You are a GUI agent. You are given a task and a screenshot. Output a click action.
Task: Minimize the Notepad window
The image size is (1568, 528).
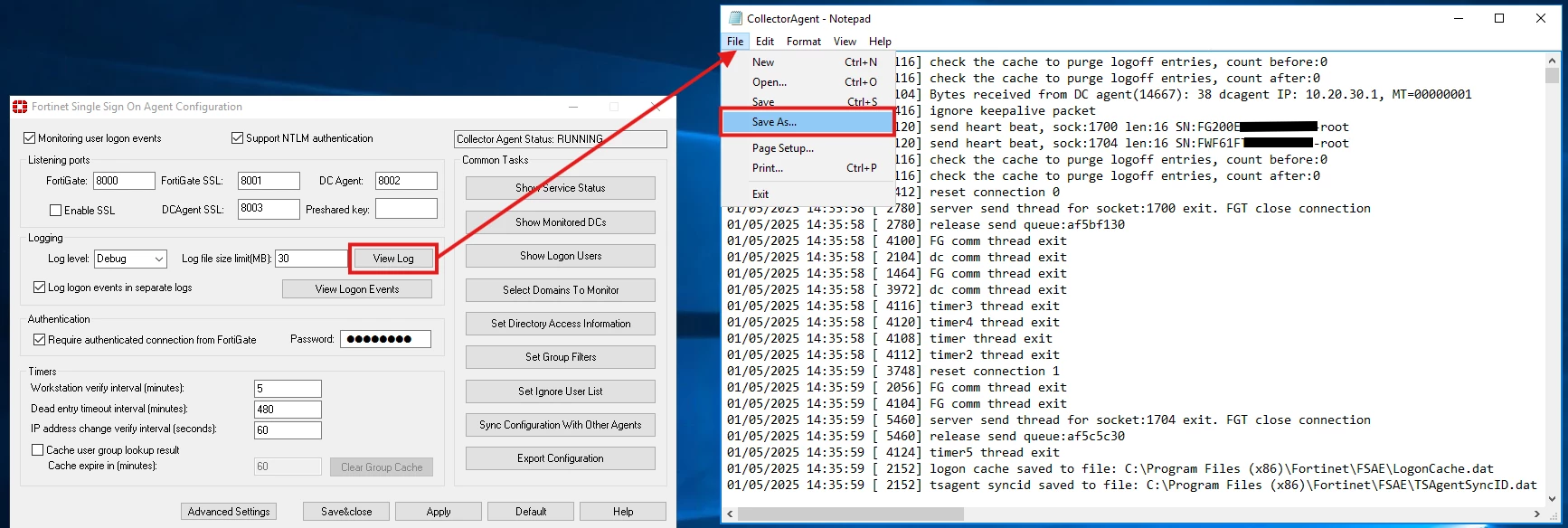click(1458, 18)
